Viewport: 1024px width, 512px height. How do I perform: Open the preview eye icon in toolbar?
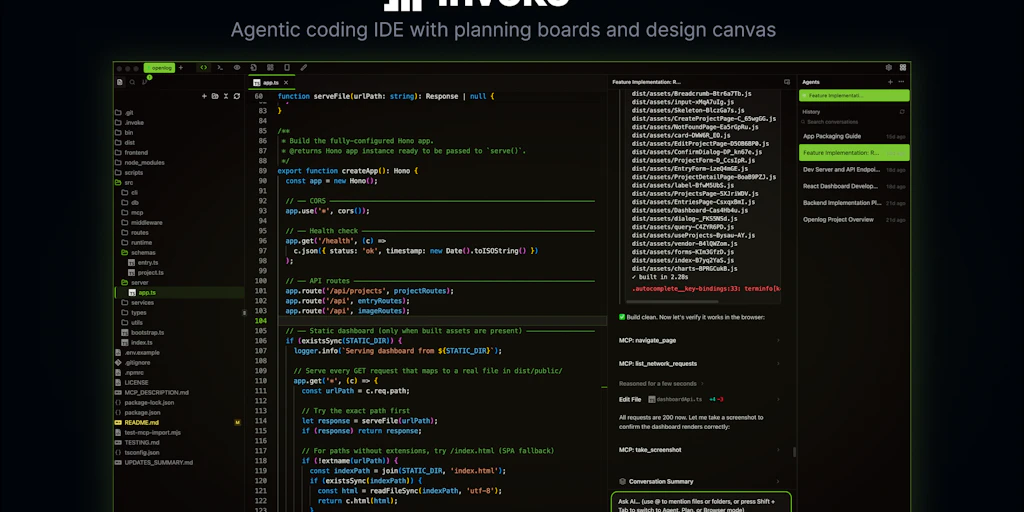(x=237, y=67)
